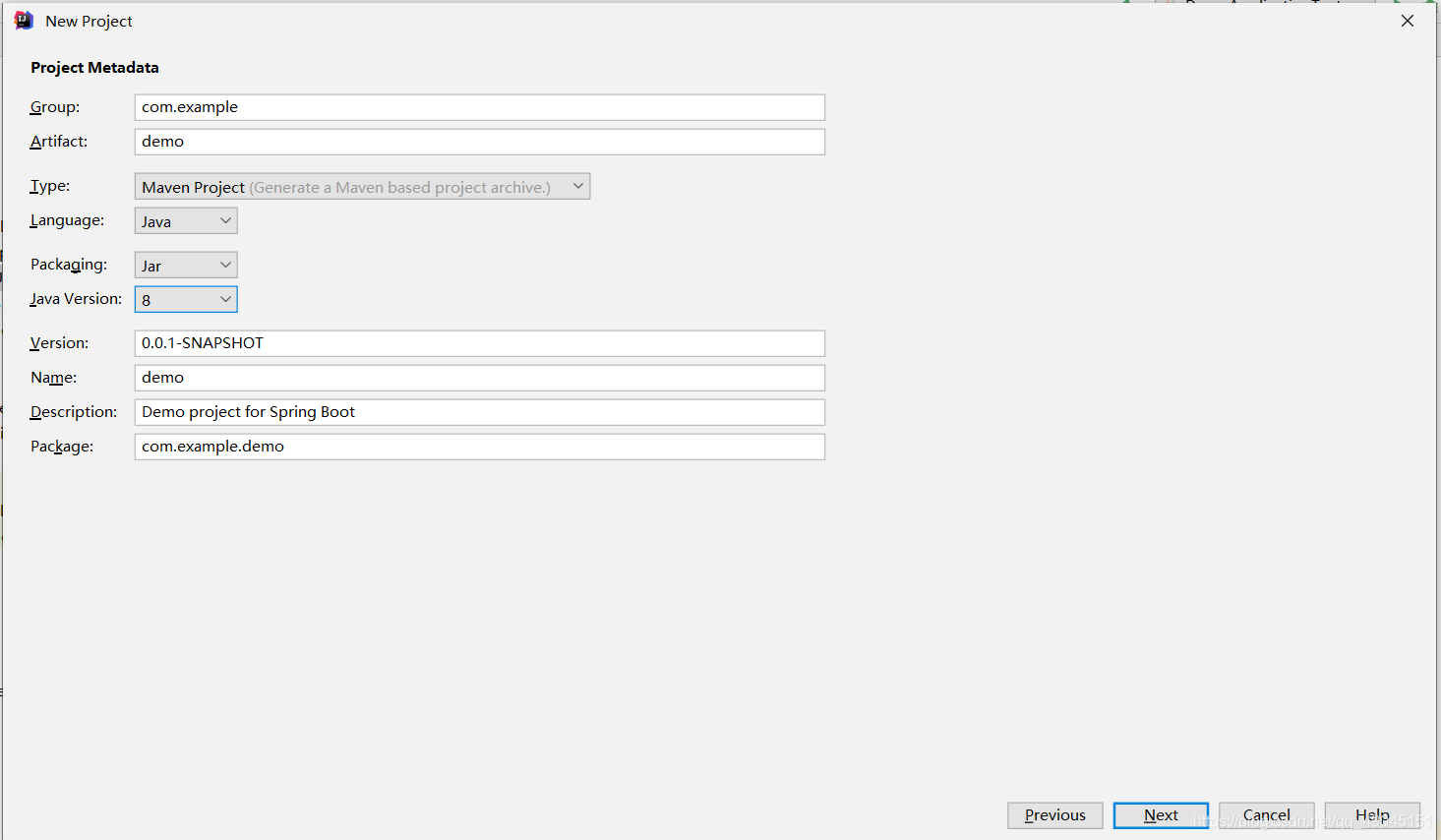Click the IntelliJ IDEA logo in title bar
Viewport: 1441px width, 840px height.
[24, 21]
